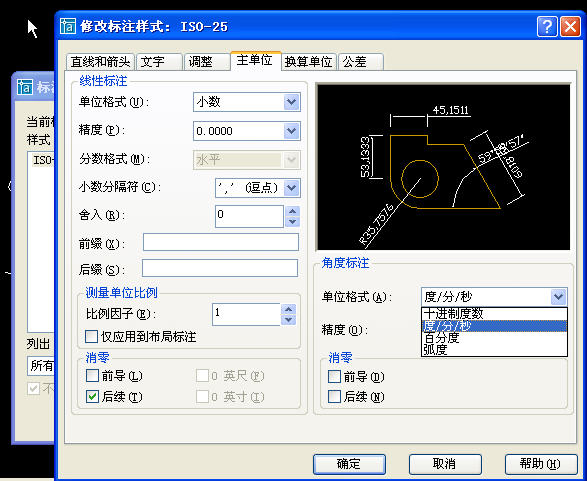Go to the 换算单位 tab
587x481 pixels.
[x=309, y=62]
